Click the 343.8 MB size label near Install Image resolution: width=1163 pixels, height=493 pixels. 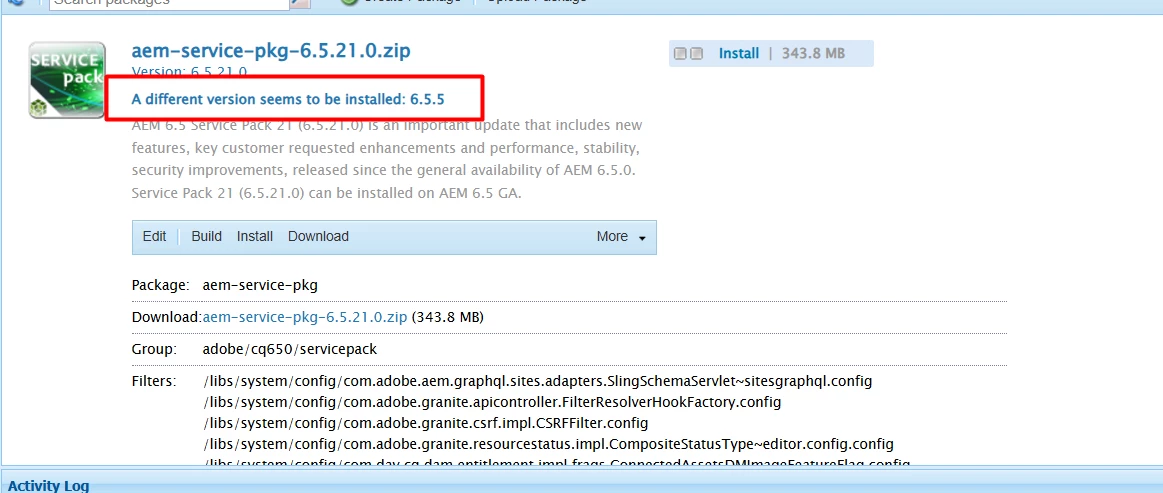[x=814, y=53]
